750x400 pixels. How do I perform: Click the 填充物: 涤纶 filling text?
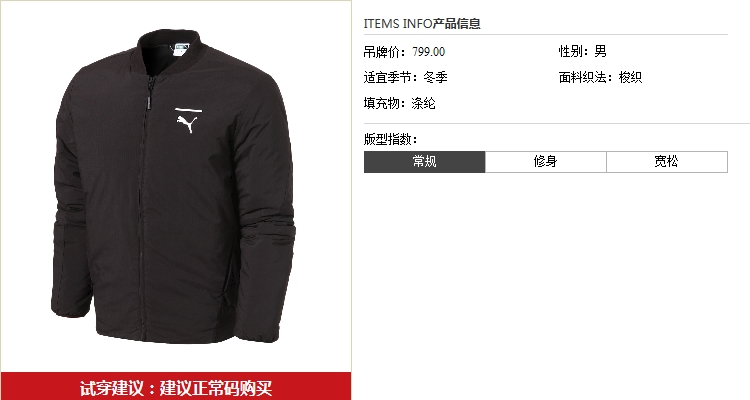(x=399, y=103)
